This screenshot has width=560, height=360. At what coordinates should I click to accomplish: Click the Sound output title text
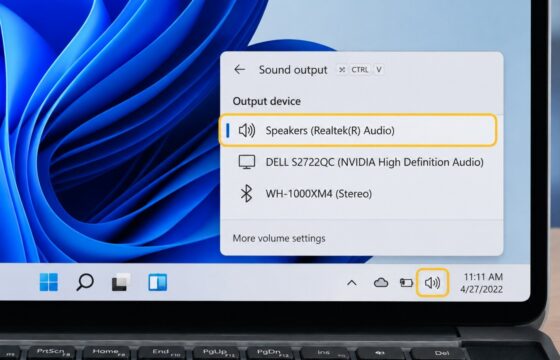click(x=293, y=70)
